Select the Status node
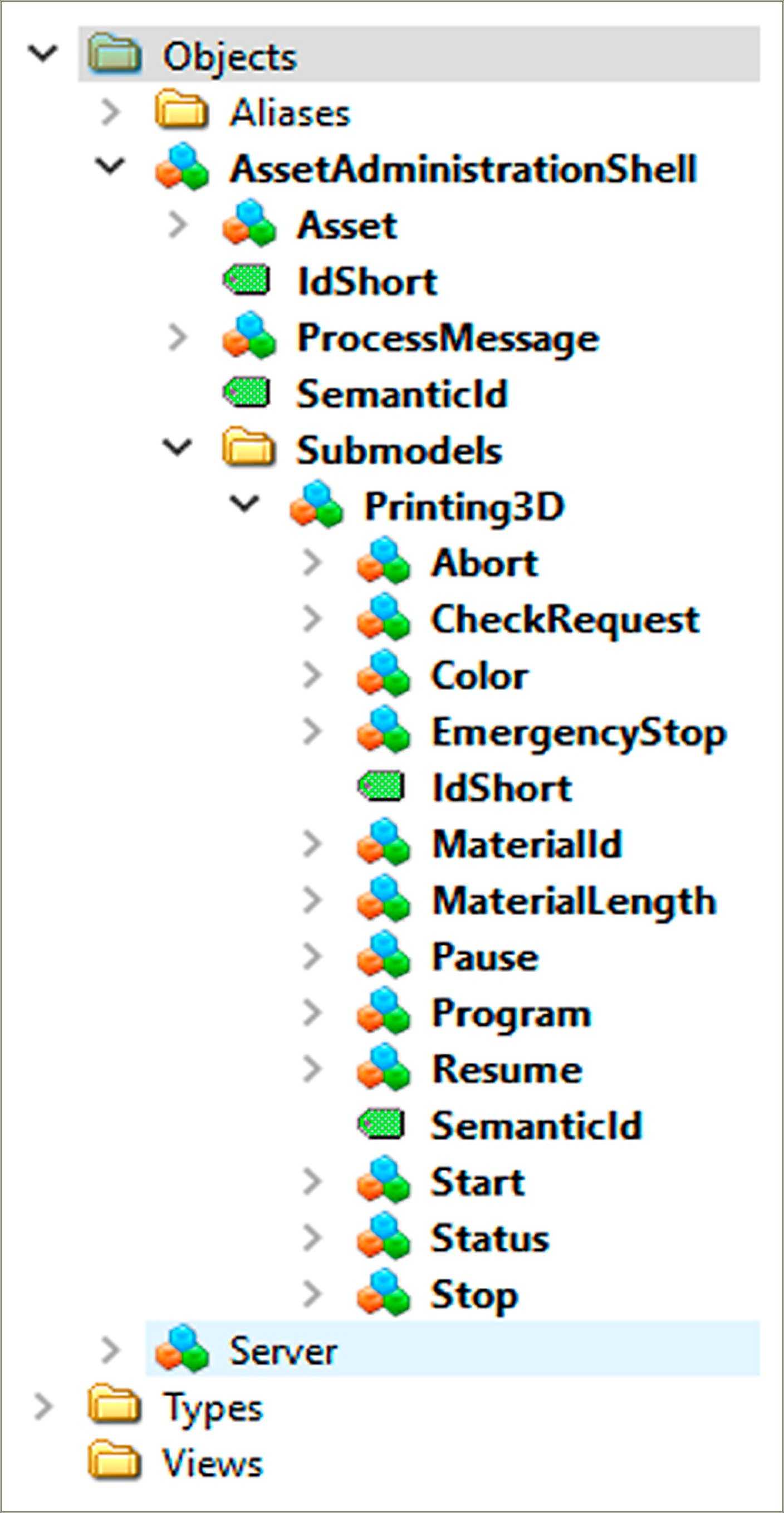 (x=488, y=1238)
